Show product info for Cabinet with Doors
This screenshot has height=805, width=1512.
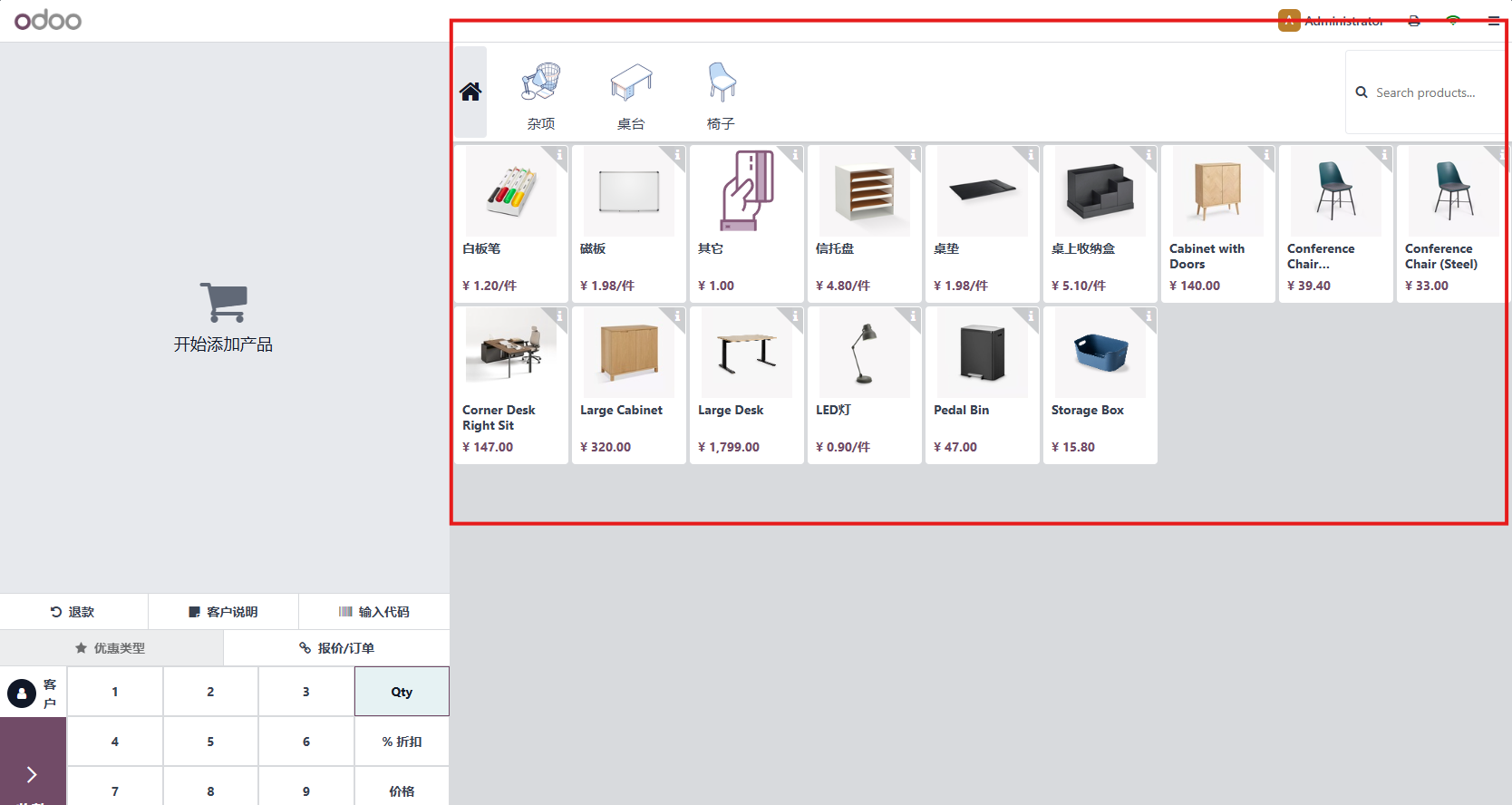click(x=1266, y=155)
